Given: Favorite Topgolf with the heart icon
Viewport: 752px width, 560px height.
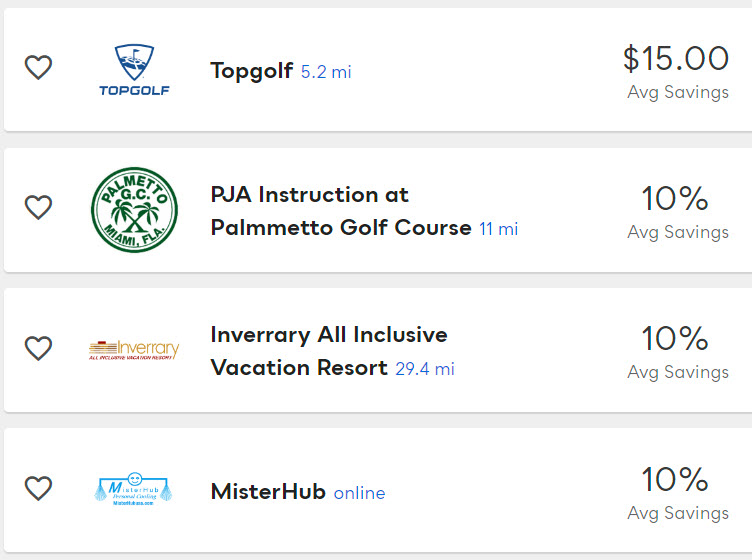Looking at the screenshot, I should [38, 68].
